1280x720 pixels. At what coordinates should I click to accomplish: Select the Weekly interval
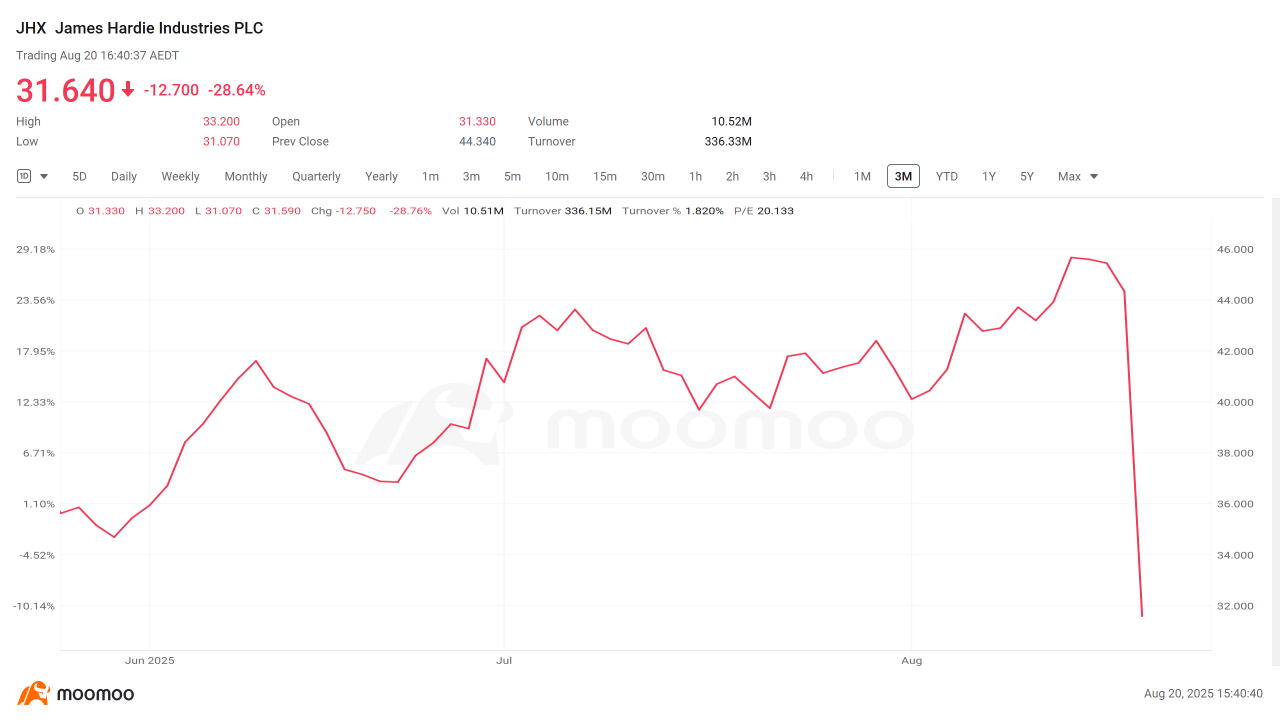[x=181, y=176]
